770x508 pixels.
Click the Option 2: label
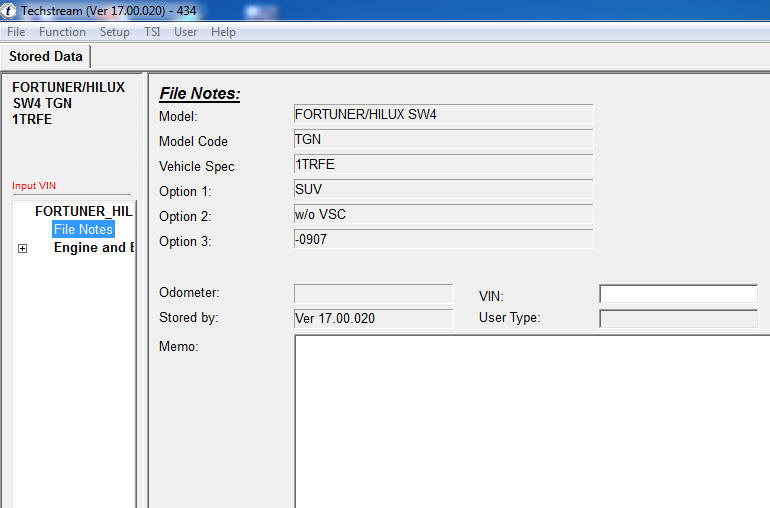coord(185,217)
